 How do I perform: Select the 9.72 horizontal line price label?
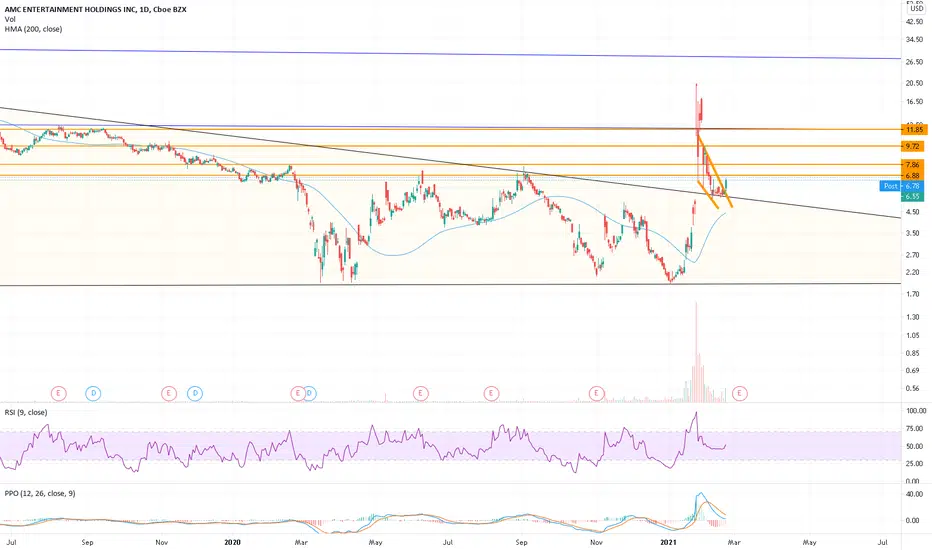point(913,146)
